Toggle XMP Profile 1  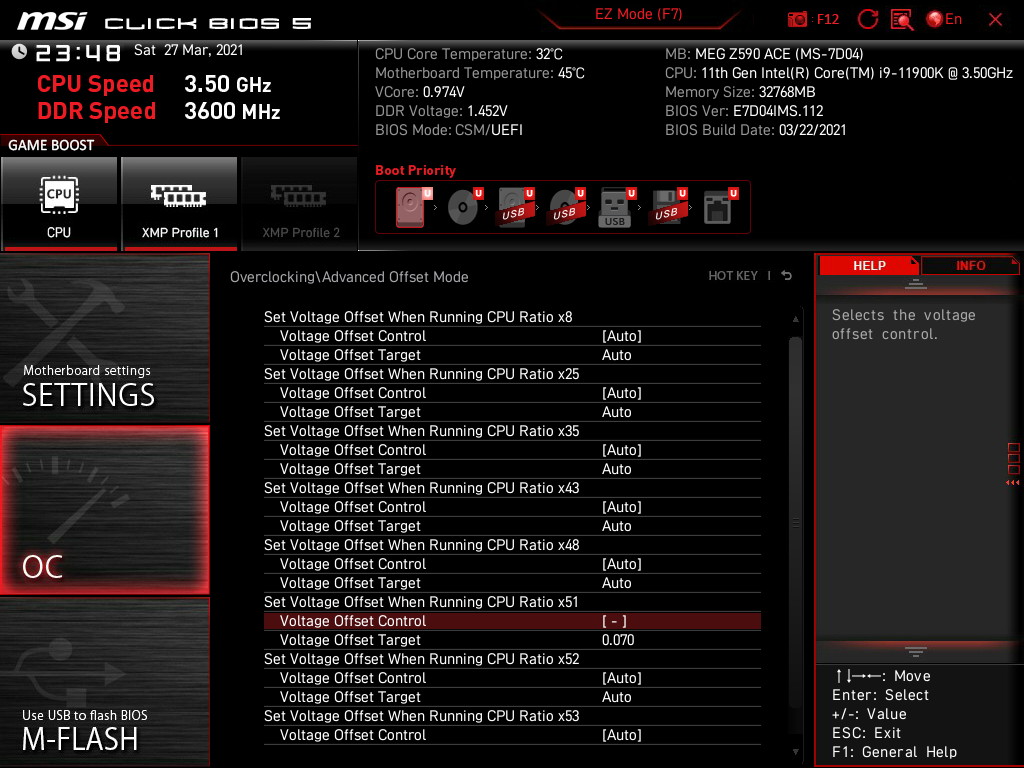coord(180,204)
